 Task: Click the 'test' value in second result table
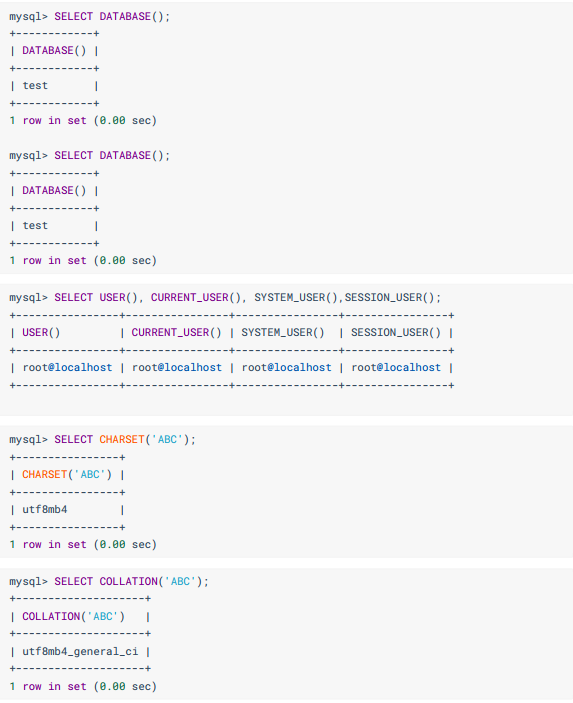click(x=35, y=226)
